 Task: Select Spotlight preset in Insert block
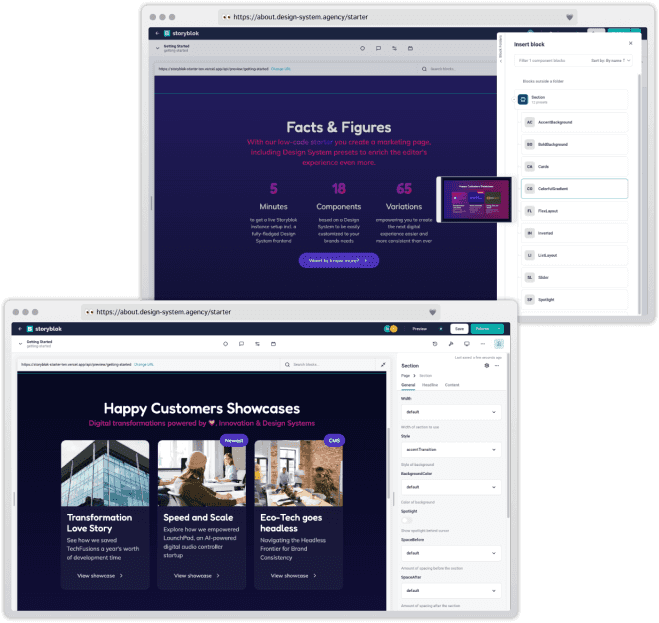(x=575, y=300)
